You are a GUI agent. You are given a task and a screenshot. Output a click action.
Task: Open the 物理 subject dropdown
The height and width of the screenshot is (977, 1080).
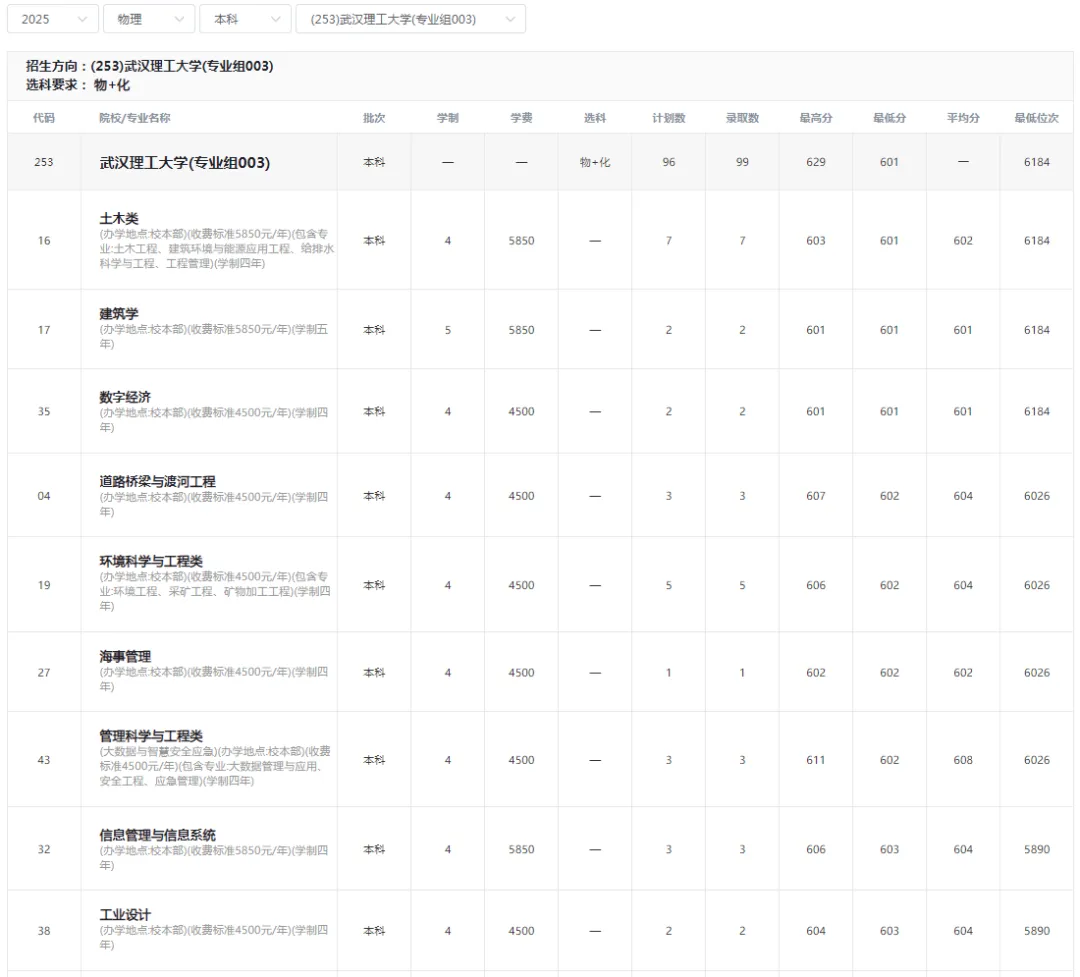(x=149, y=19)
